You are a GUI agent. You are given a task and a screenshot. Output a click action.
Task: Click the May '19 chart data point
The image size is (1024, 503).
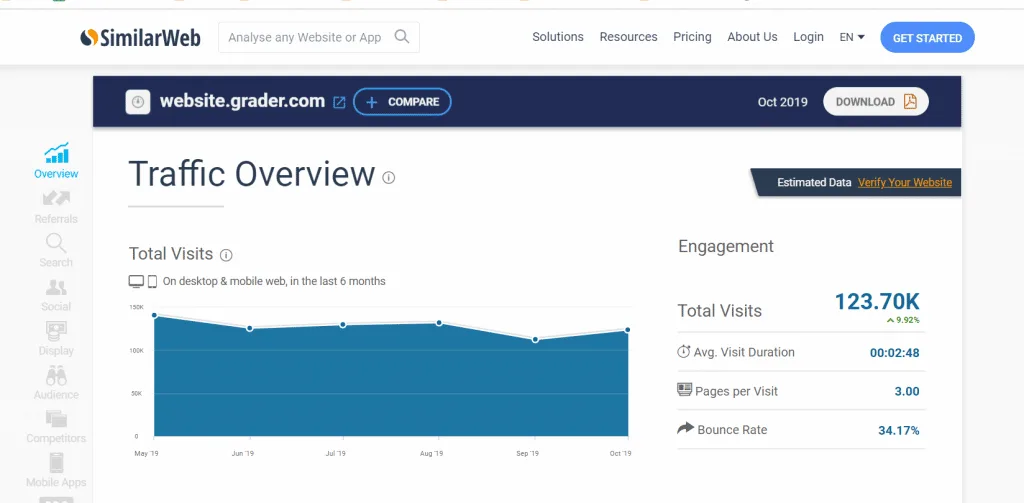click(x=155, y=316)
